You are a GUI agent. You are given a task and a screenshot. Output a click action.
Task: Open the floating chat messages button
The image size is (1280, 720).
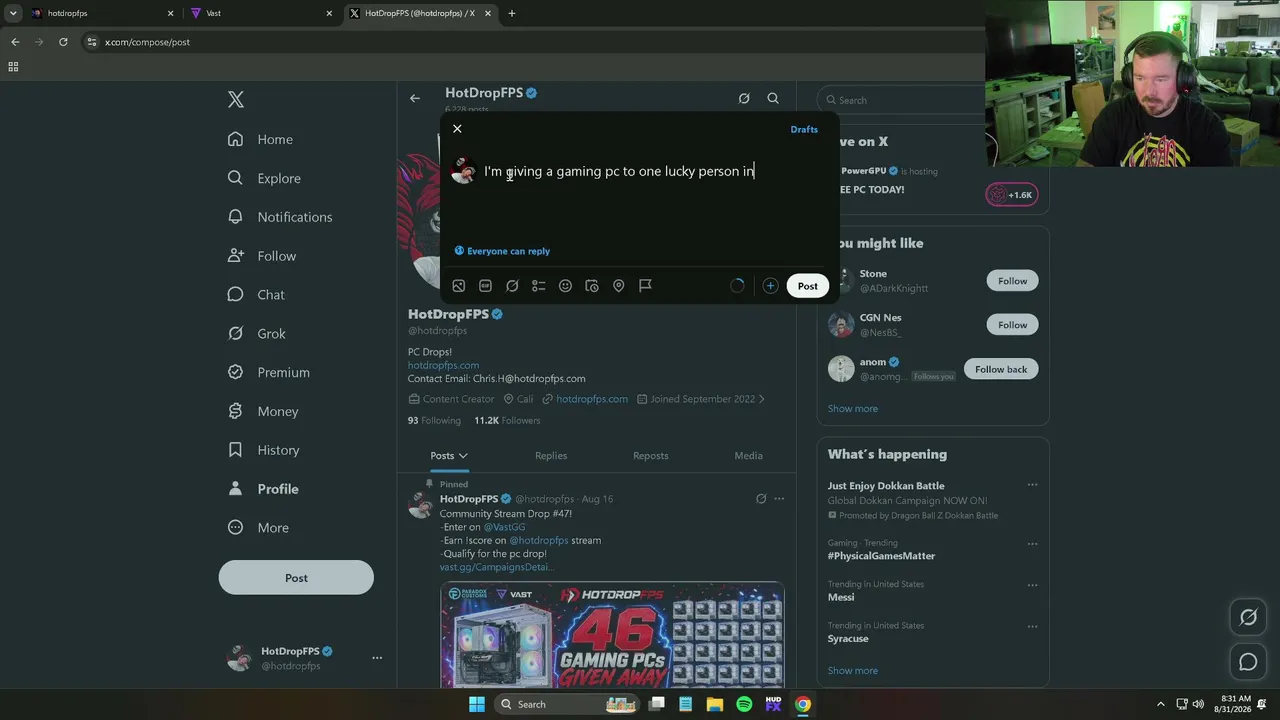pyautogui.click(x=1248, y=662)
